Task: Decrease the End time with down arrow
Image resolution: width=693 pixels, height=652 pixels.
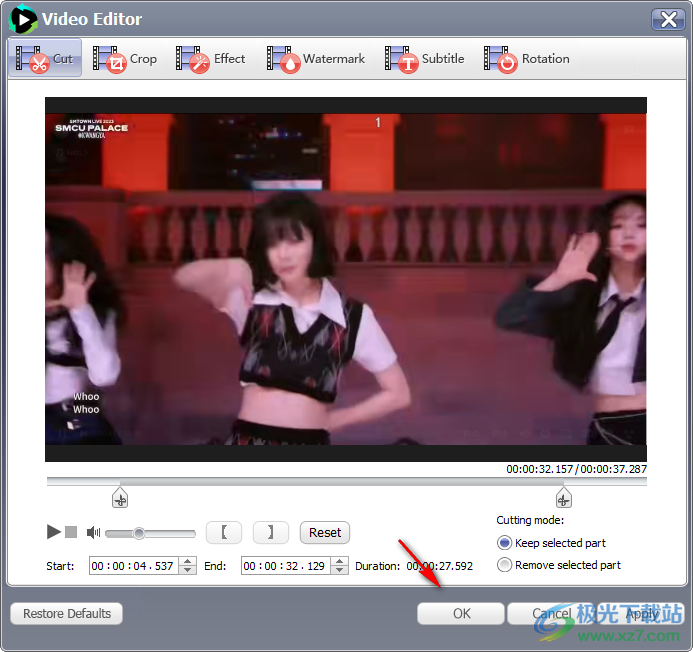Action: coord(339,570)
